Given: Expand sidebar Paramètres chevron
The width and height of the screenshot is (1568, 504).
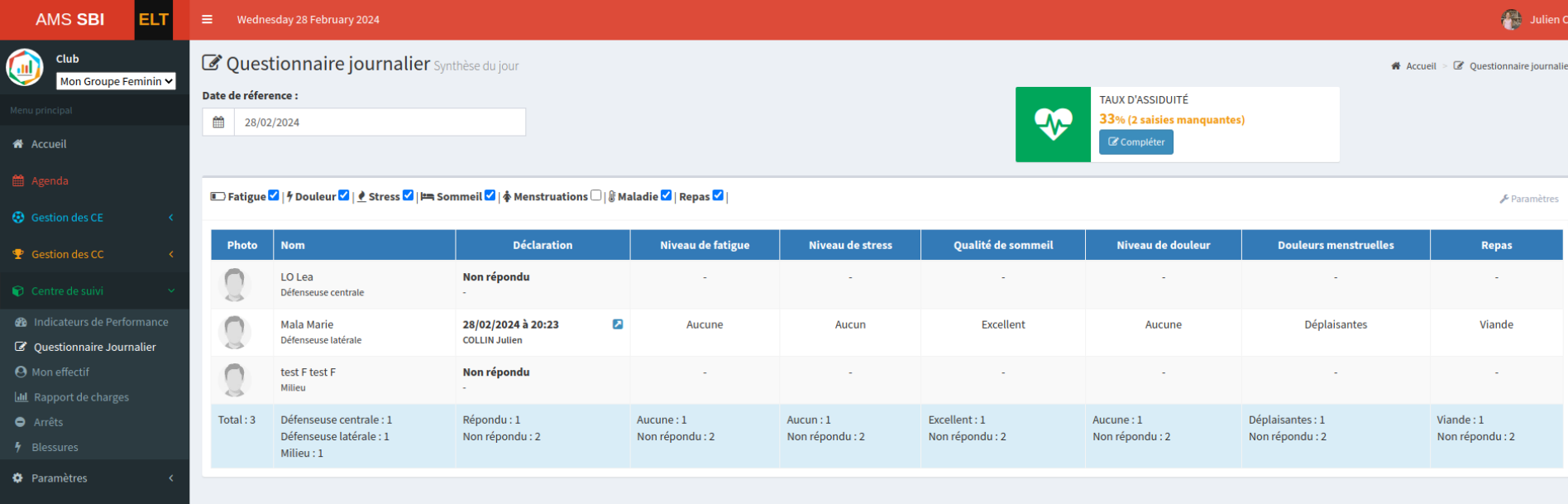Looking at the screenshot, I should 171,478.
